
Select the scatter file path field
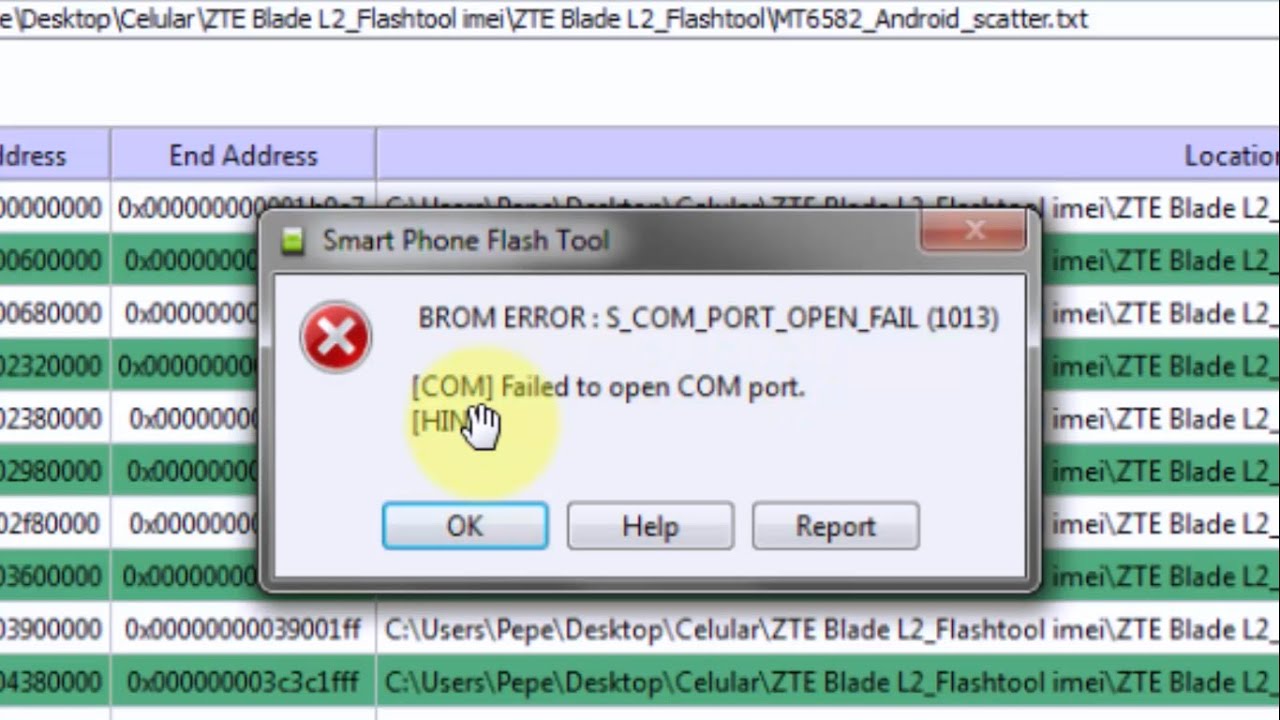pos(640,19)
